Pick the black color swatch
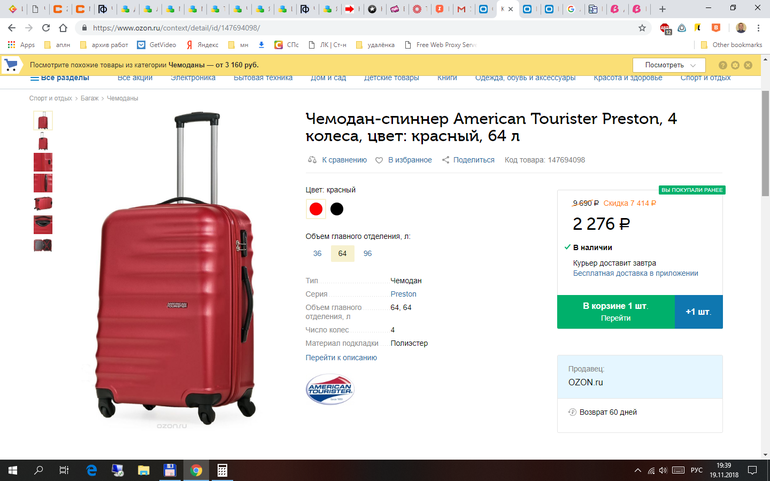Image resolution: width=770 pixels, height=481 pixels. [337, 209]
